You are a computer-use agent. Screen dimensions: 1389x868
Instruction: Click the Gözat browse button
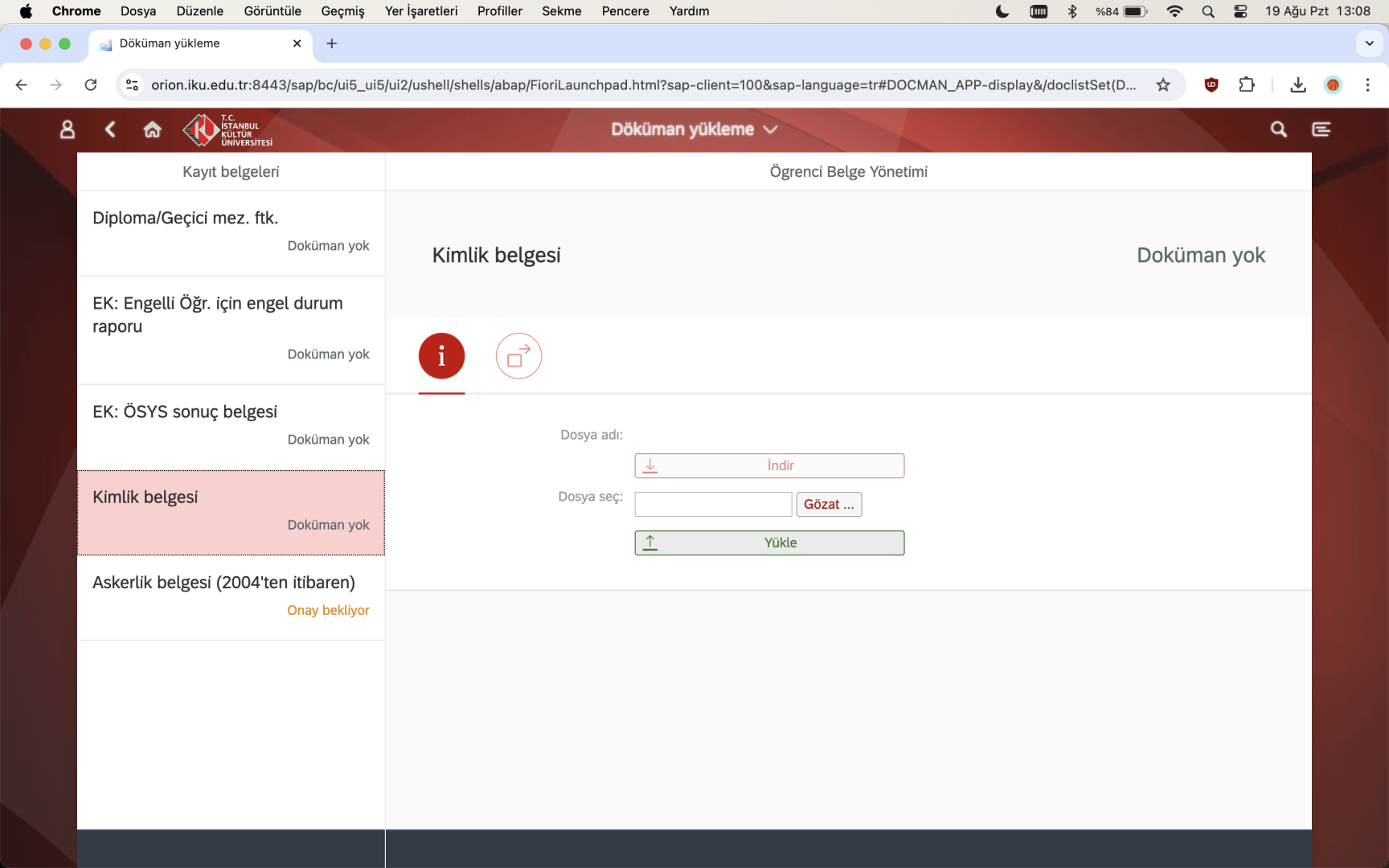pyautogui.click(x=829, y=505)
